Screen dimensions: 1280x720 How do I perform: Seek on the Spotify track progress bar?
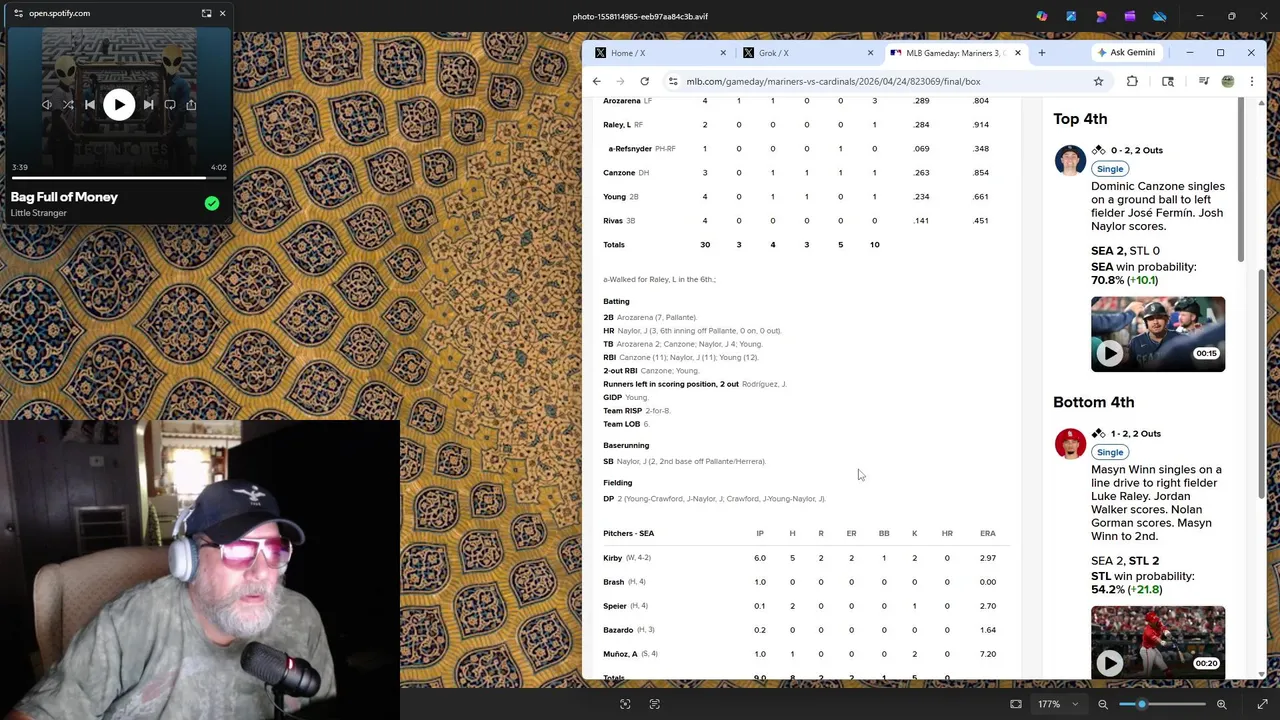119,178
